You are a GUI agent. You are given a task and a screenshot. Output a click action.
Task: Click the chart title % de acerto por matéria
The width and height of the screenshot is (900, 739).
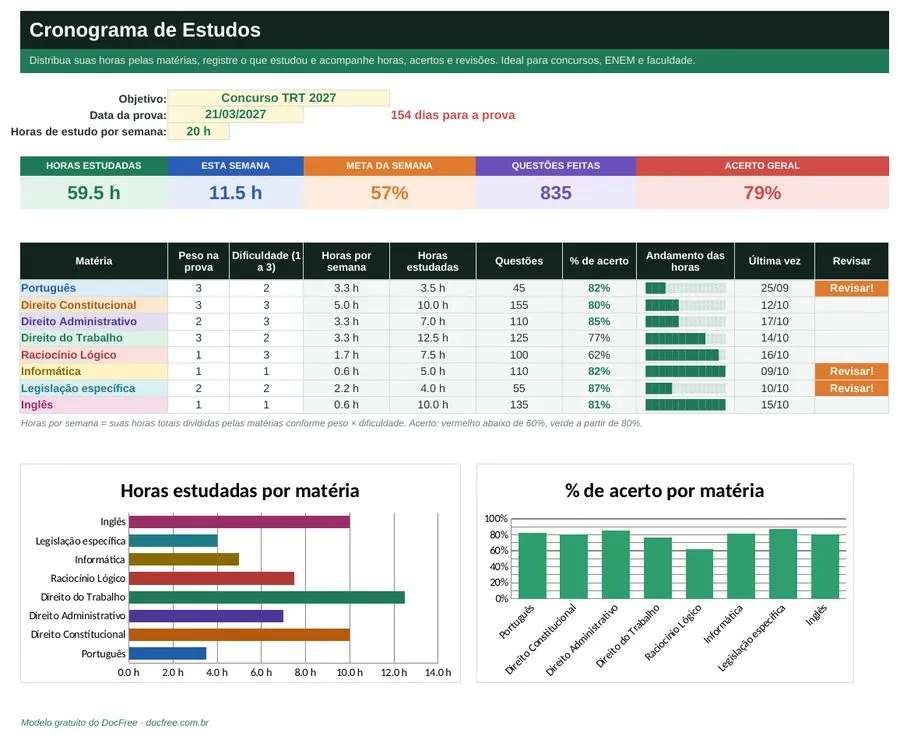(664, 491)
